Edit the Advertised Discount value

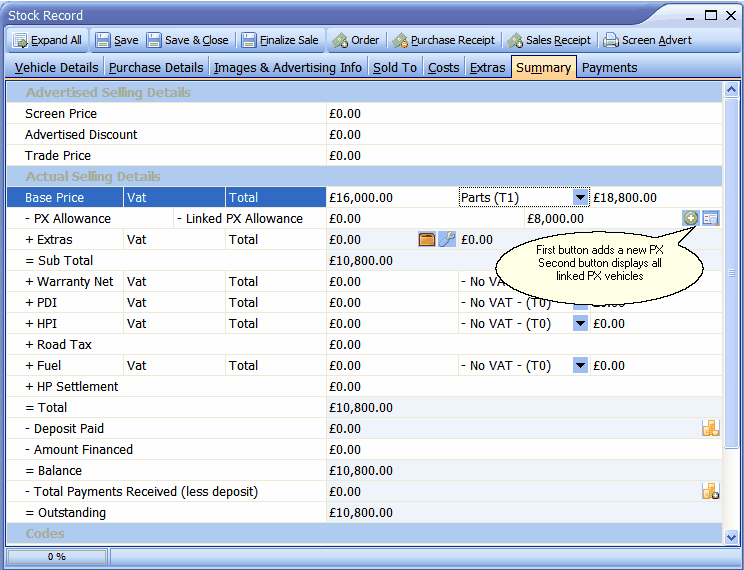pos(524,134)
